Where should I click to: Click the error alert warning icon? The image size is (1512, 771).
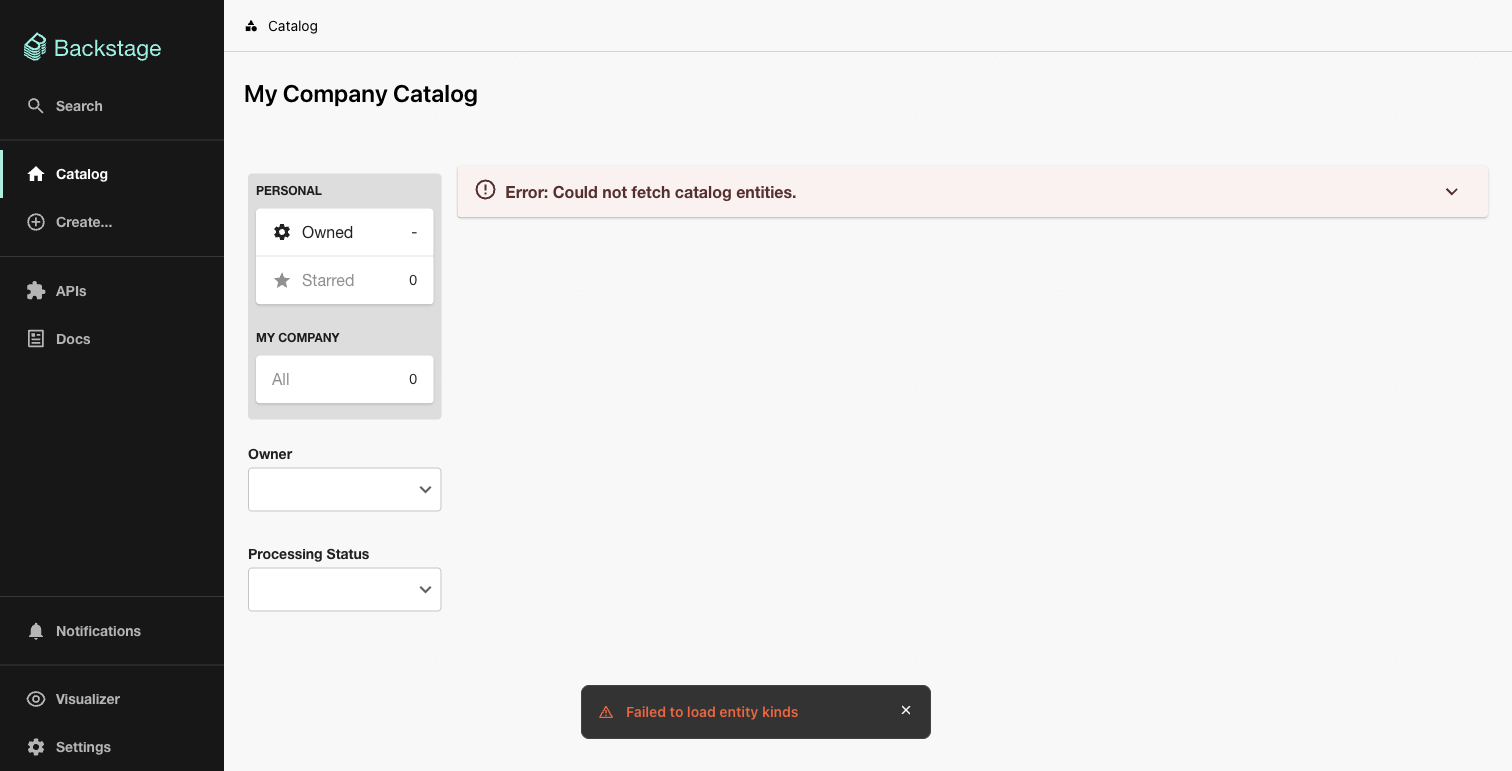pyautogui.click(x=485, y=188)
